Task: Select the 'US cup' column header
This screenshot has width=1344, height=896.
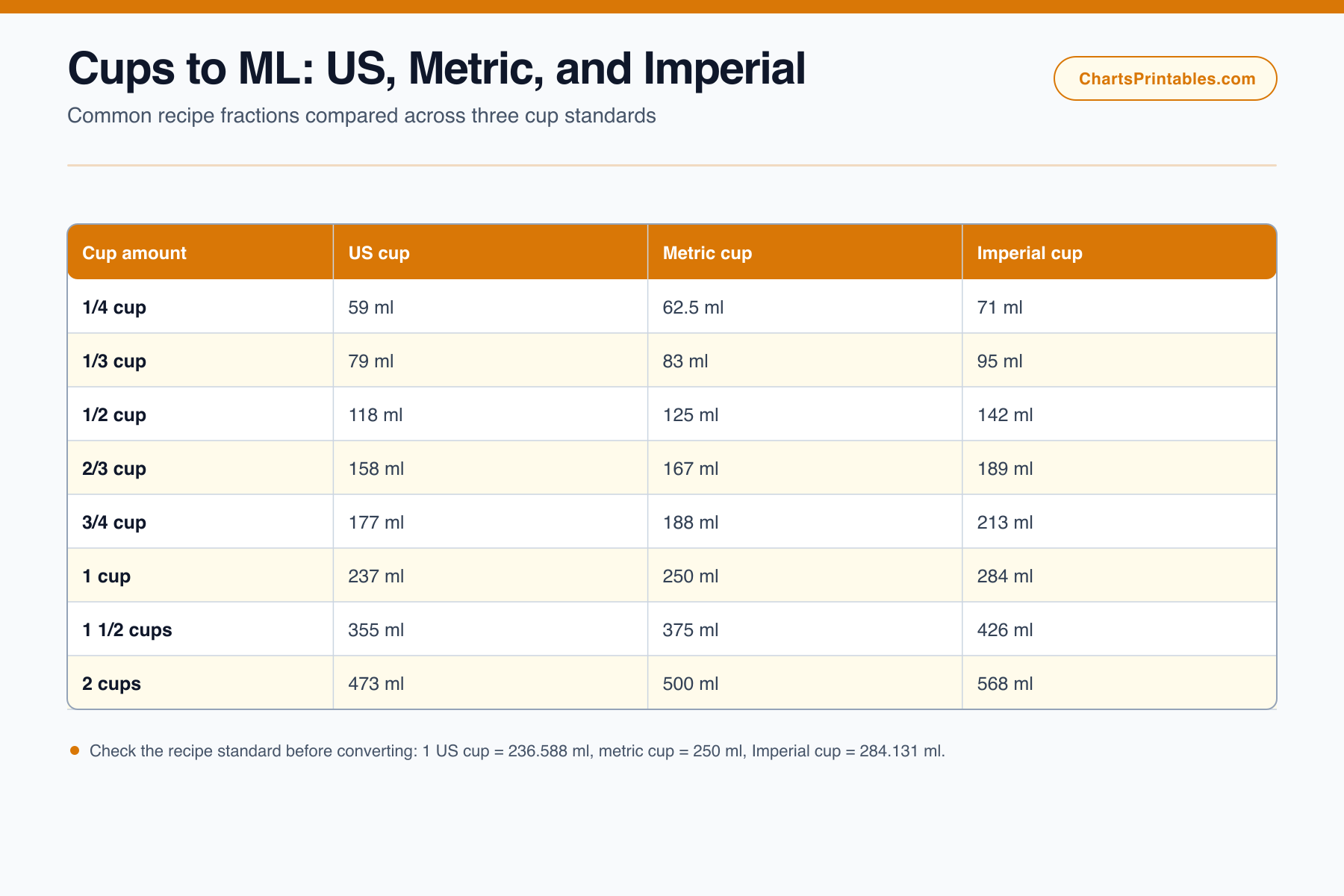Action: click(491, 252)
